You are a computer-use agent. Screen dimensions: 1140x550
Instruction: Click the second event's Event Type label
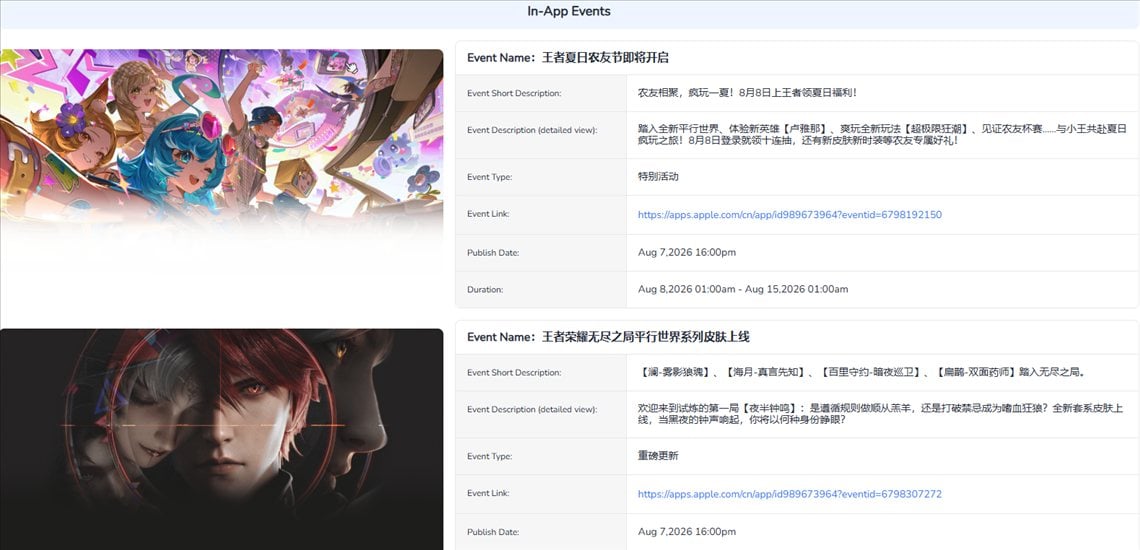[489, 457]
